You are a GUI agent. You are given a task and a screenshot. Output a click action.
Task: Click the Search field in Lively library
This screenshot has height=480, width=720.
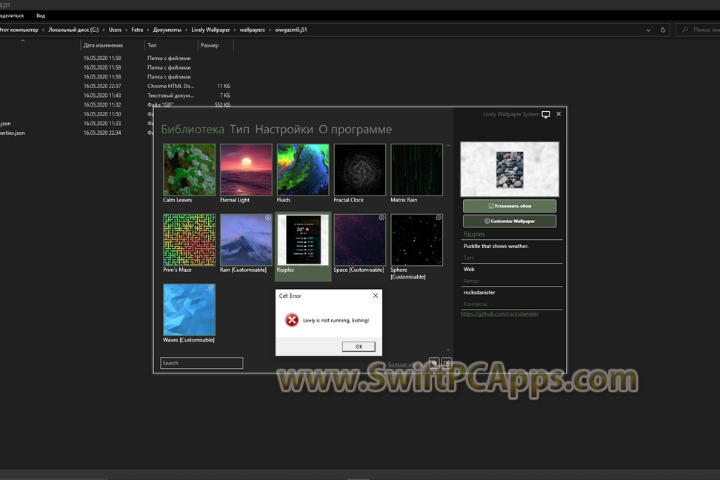pyautogui.click(x=202, y=363)
